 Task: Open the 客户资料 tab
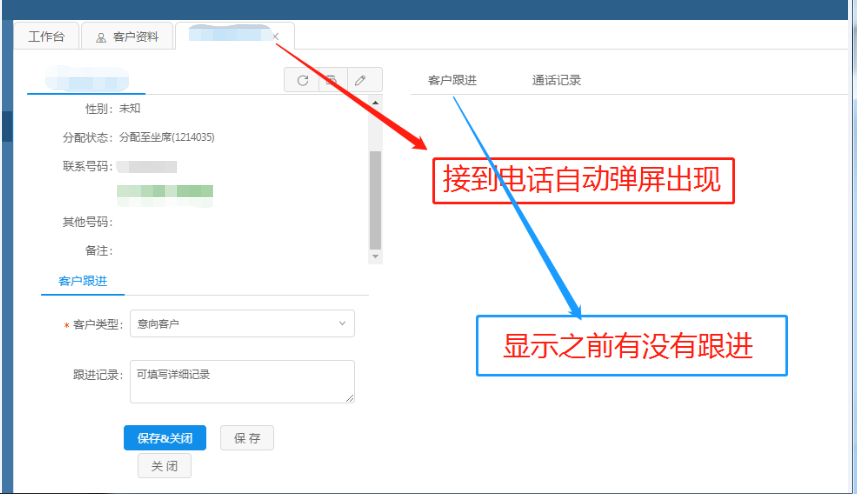pyautogui.click(x=128, y=37)
